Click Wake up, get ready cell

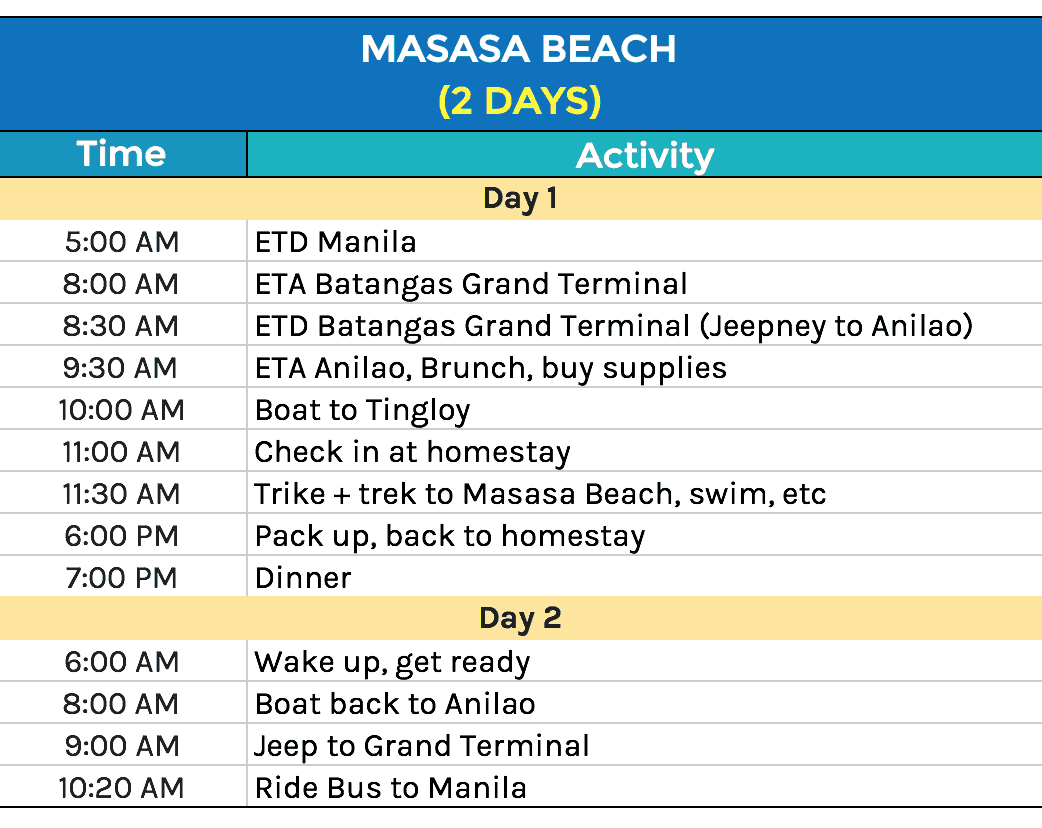pyautogui.click(x=392, y=662)
